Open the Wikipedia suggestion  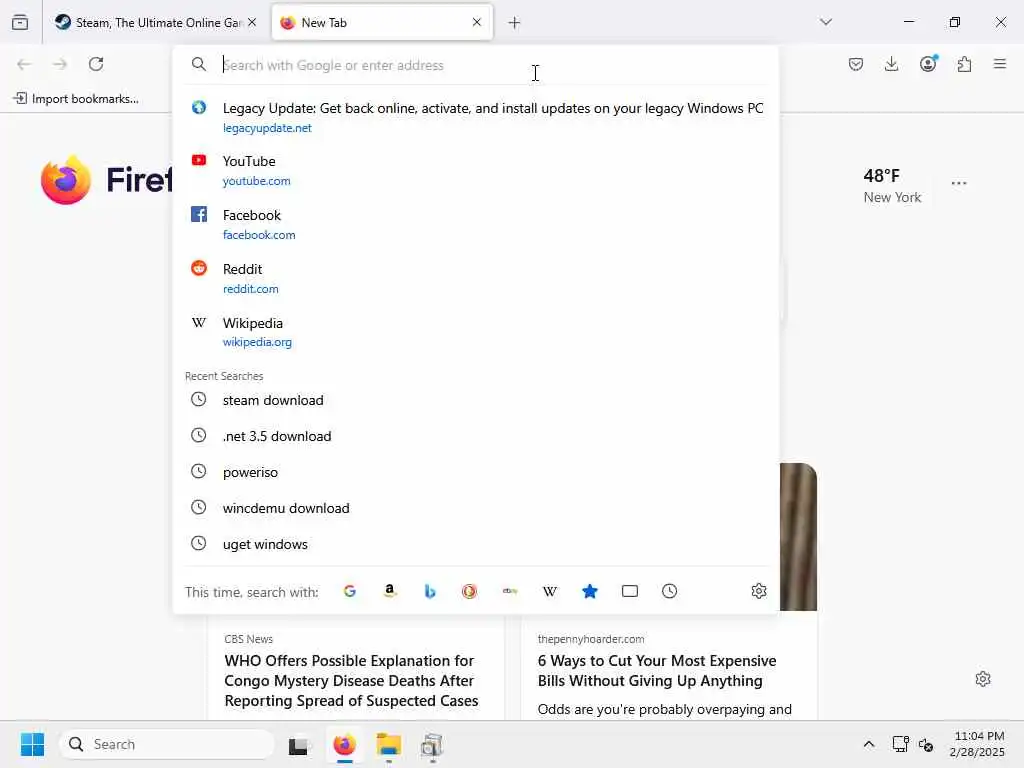(x=476, y=332)
